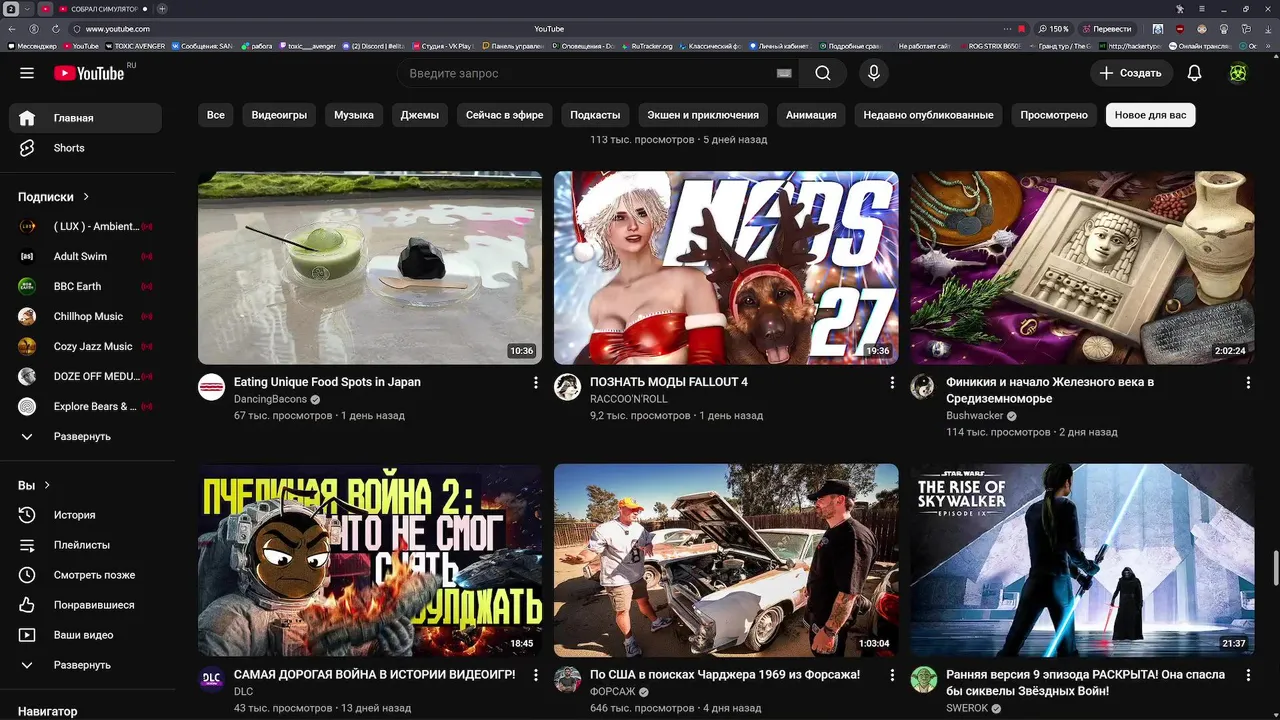Viewport: 1280px width, 720px height.
Task: Select the Новое для вас chip
Action: (x=1150, y=115)
